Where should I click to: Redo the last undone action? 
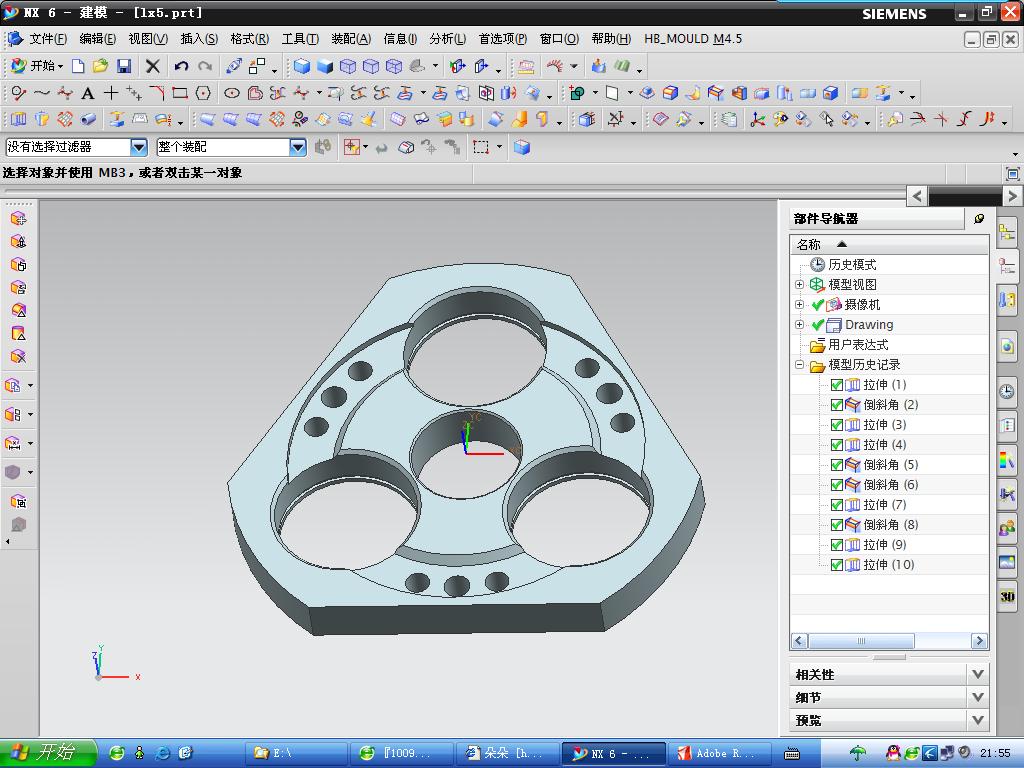point(205,66)
